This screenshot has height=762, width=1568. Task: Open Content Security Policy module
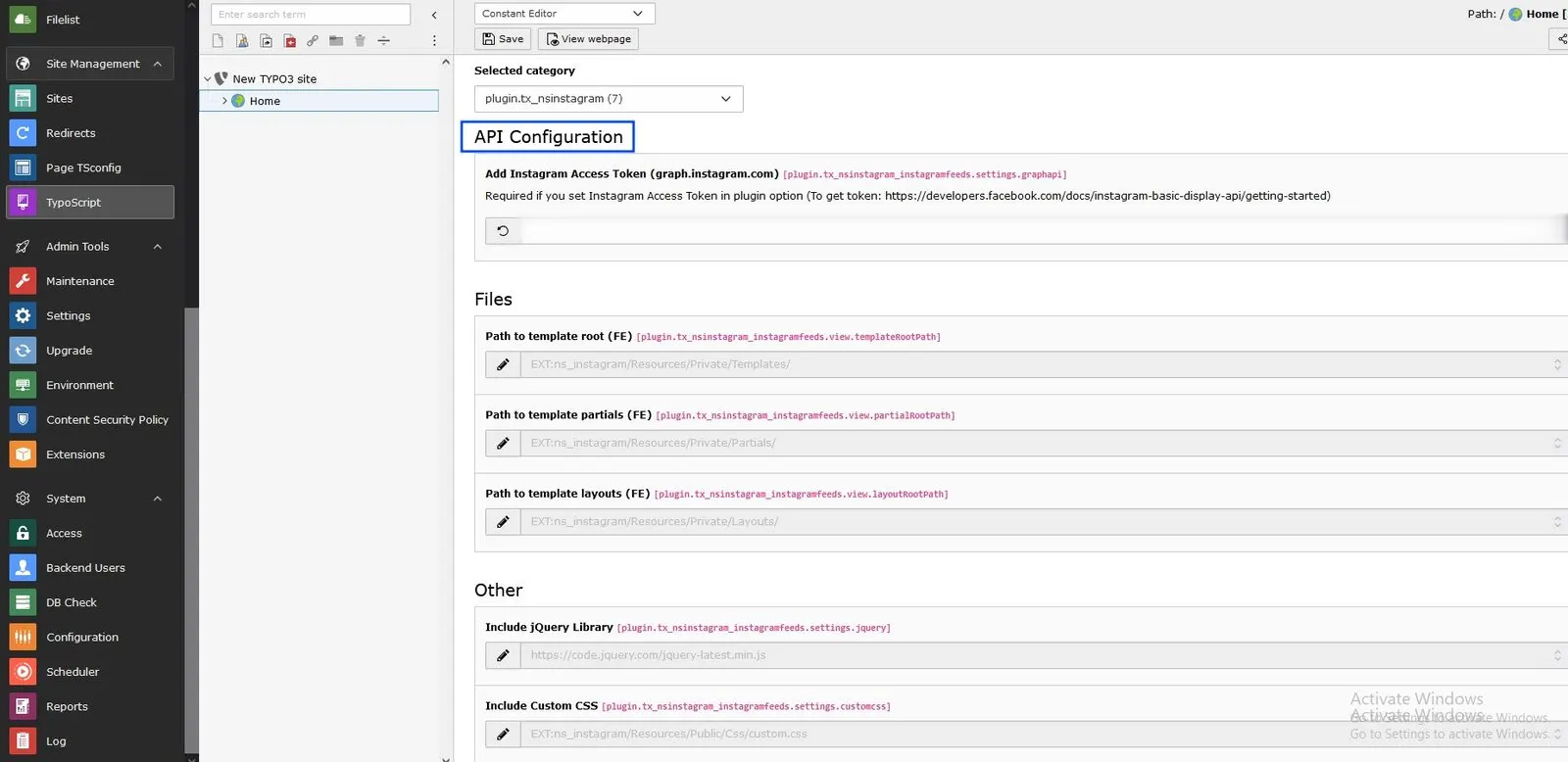pos(90,419)
